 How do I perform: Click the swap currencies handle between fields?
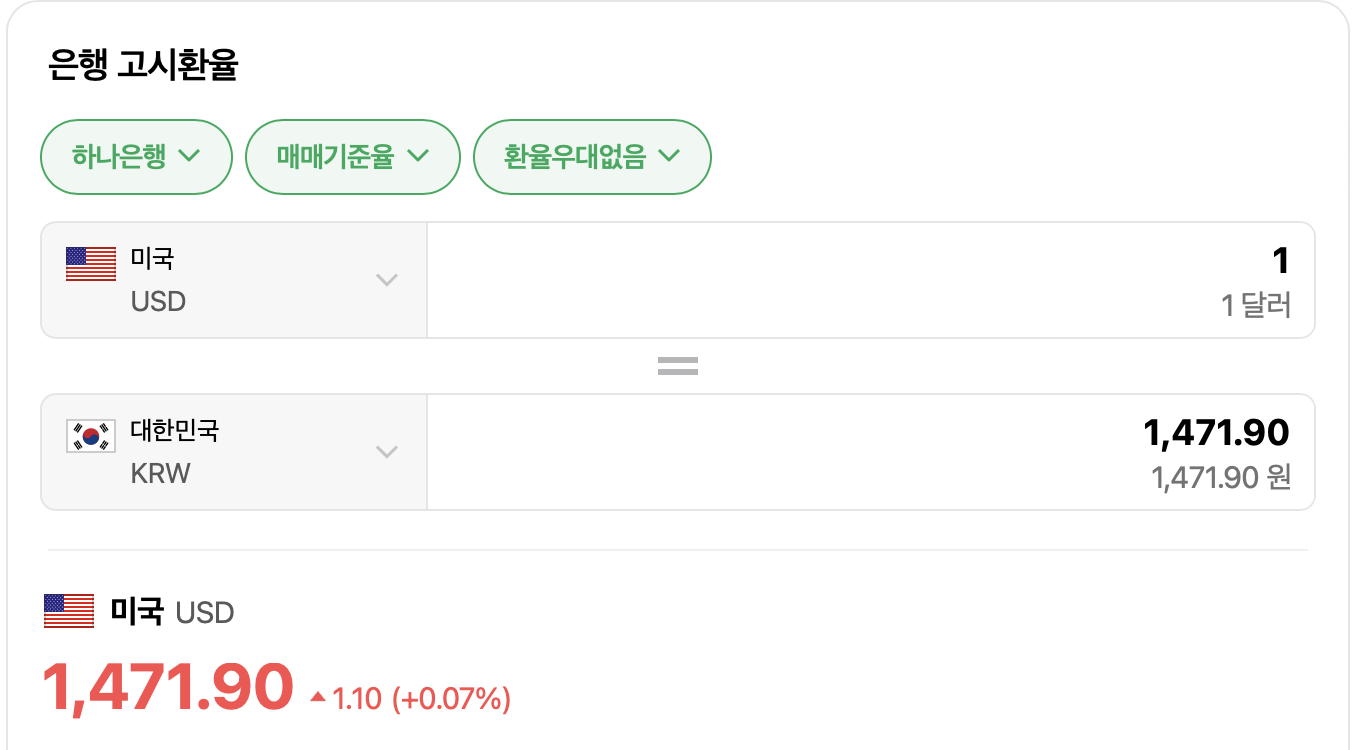click(677, 366)
